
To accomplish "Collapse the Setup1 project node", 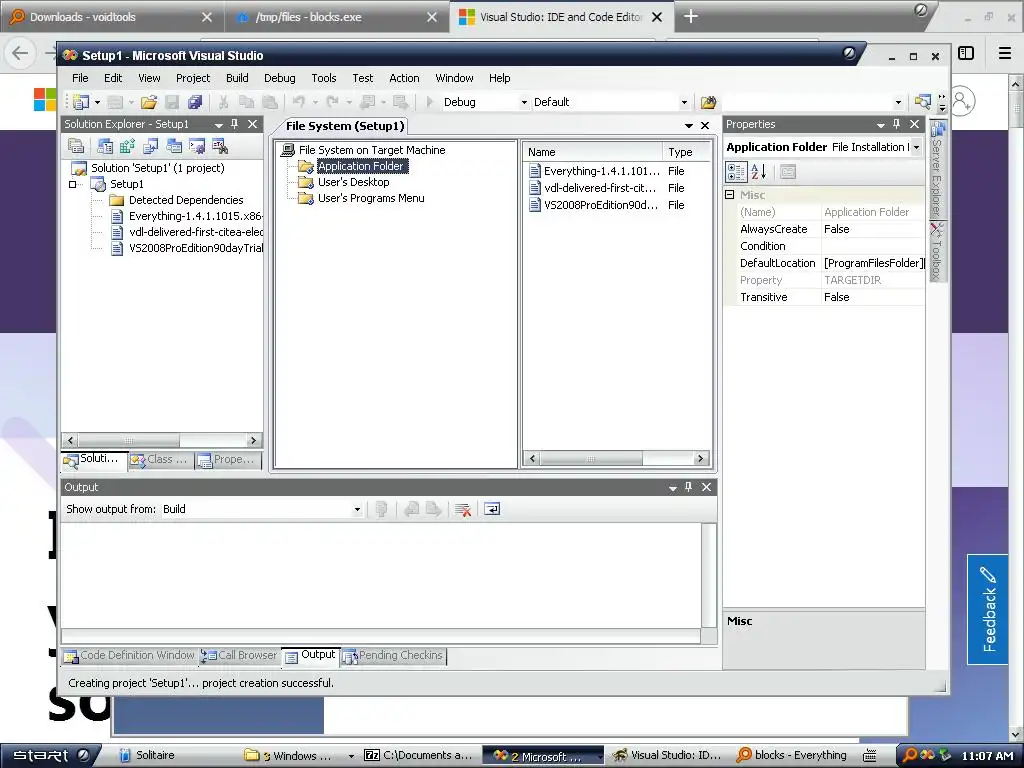I will point(72,185).
